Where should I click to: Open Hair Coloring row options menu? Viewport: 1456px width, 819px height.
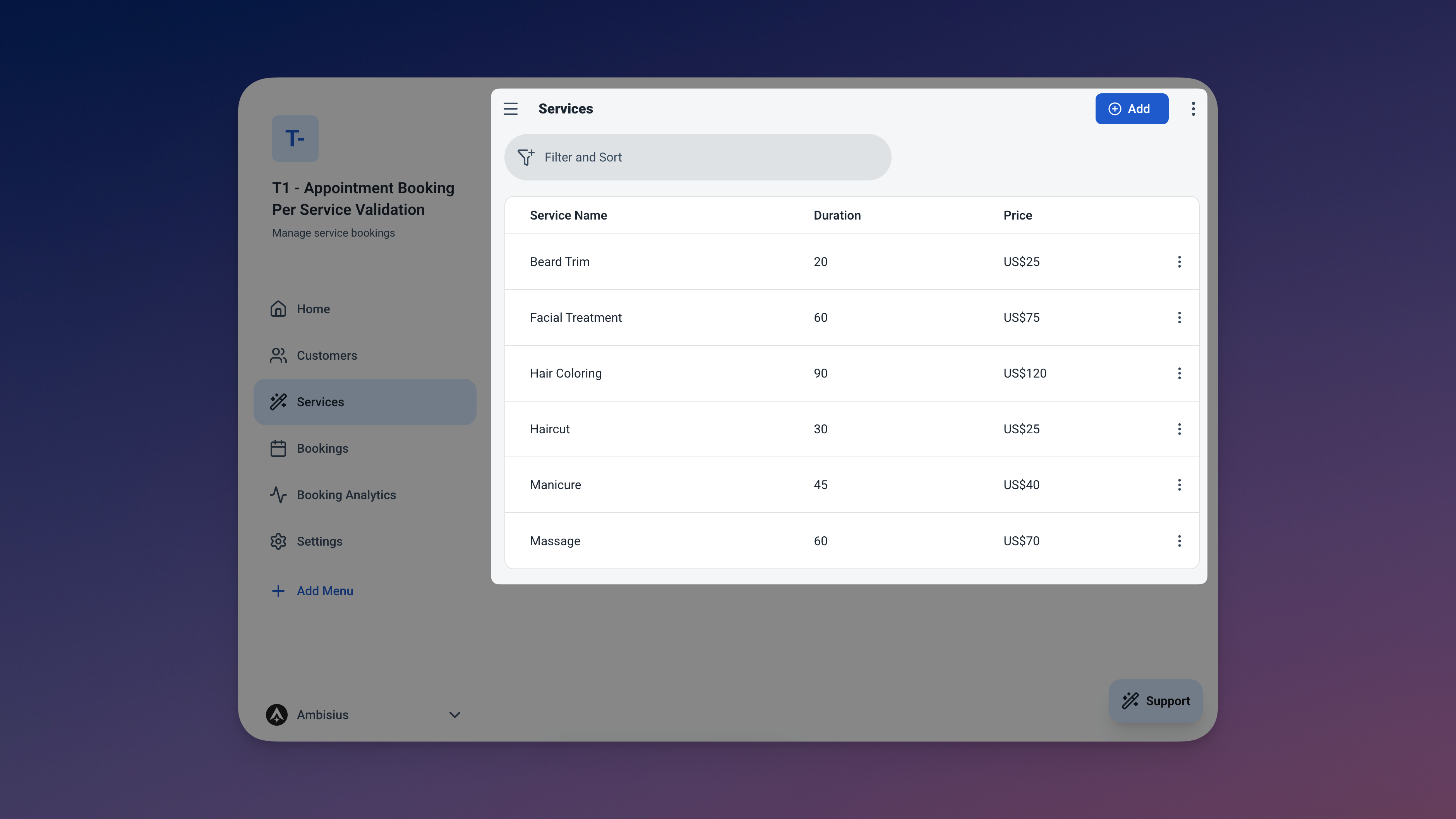(x=1179, y=373)
